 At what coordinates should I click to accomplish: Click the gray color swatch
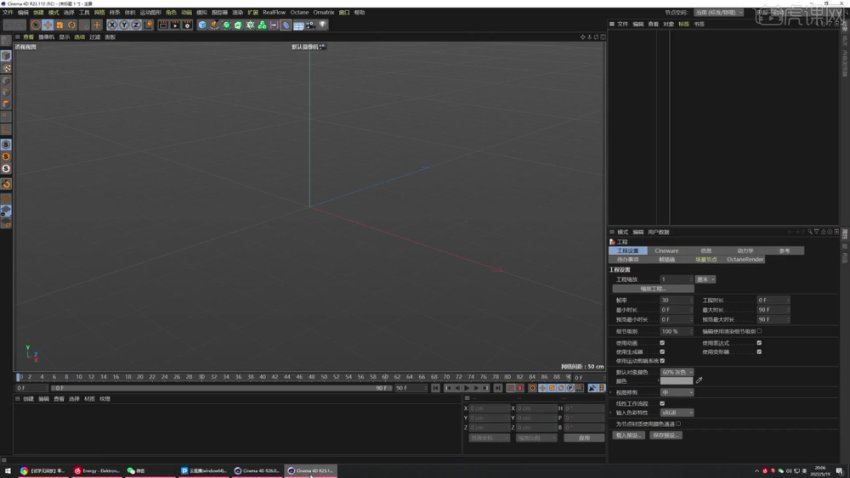click(x=677, y=381)
